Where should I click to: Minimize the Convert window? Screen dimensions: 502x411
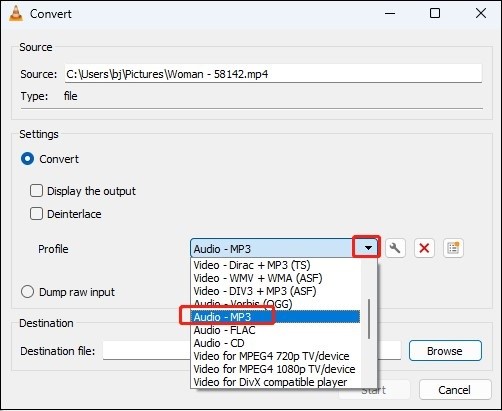point(390,13)
